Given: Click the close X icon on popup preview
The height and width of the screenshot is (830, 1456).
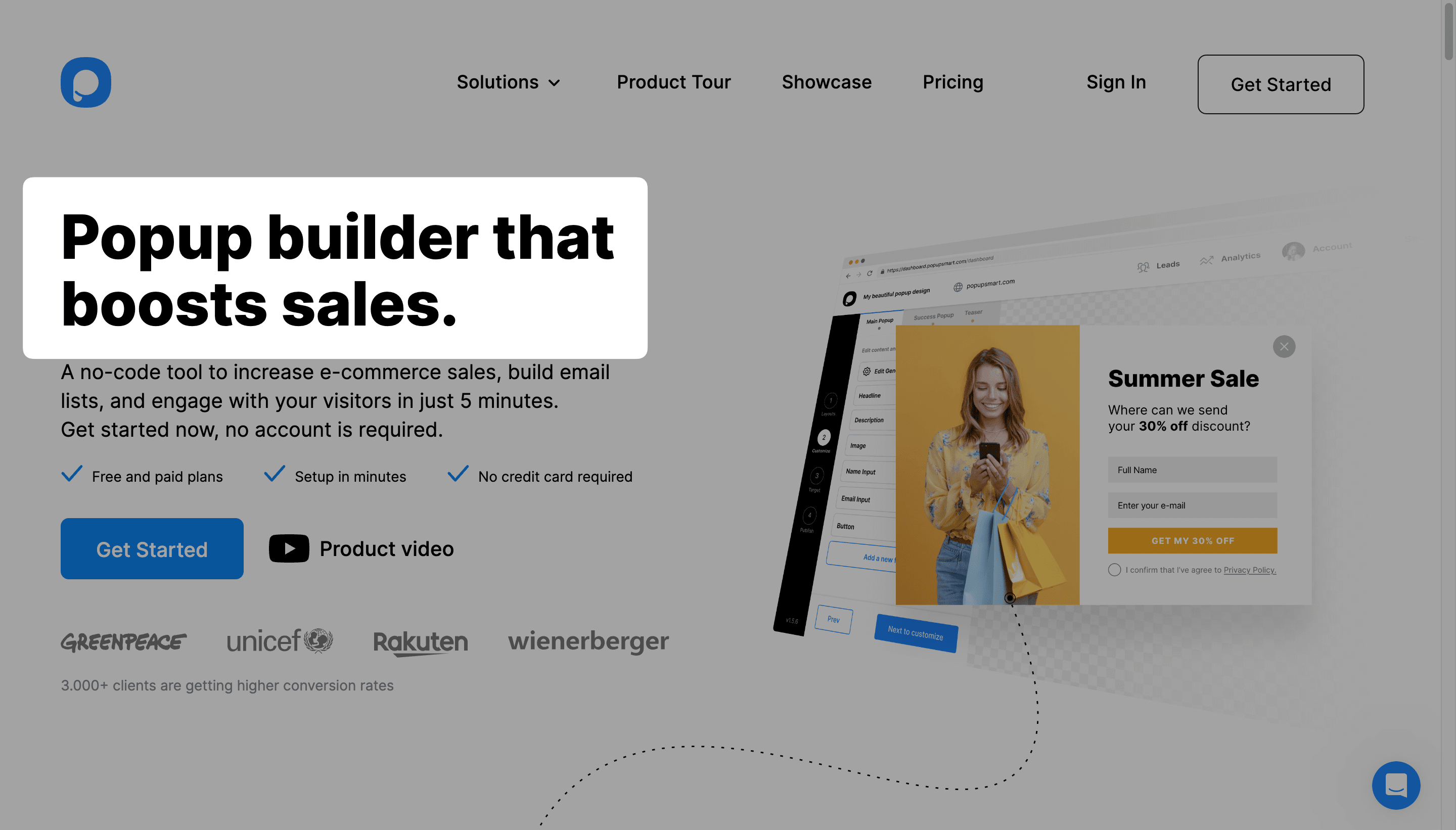Looking at the screenshot, I should (1285, 346).
